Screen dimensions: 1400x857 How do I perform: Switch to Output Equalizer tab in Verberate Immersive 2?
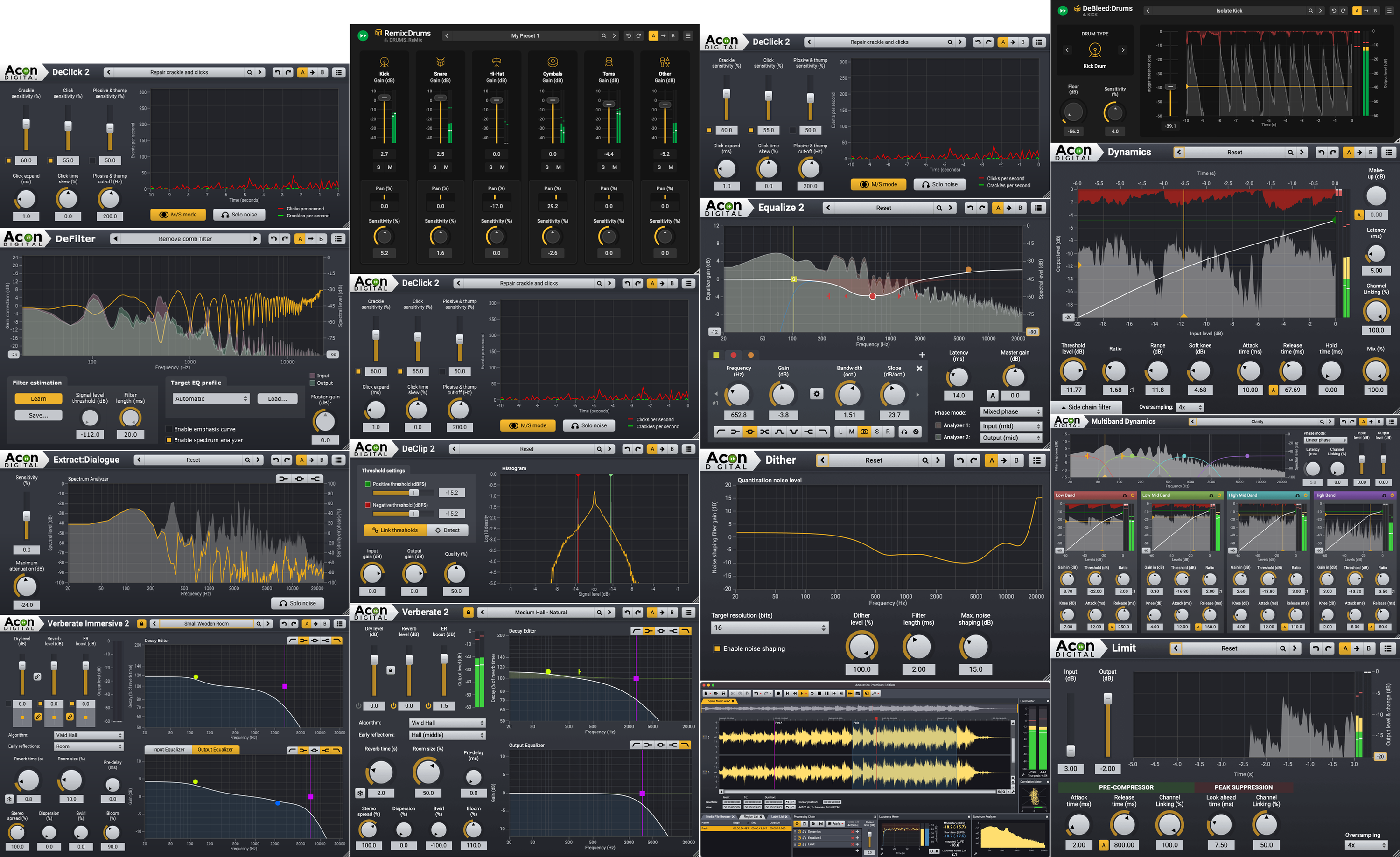215,750
